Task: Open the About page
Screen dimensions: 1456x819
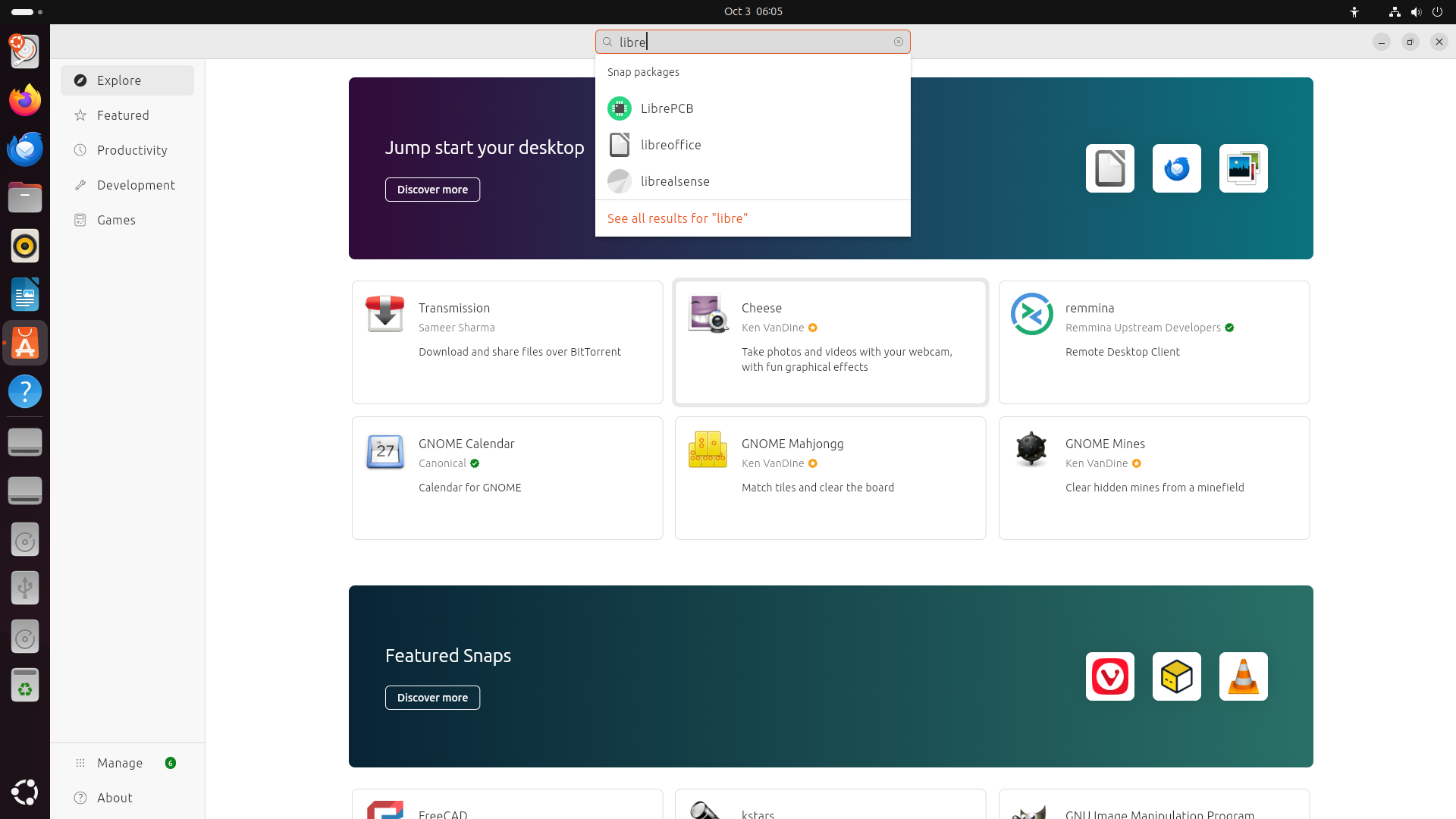Action: pos(127,798)
